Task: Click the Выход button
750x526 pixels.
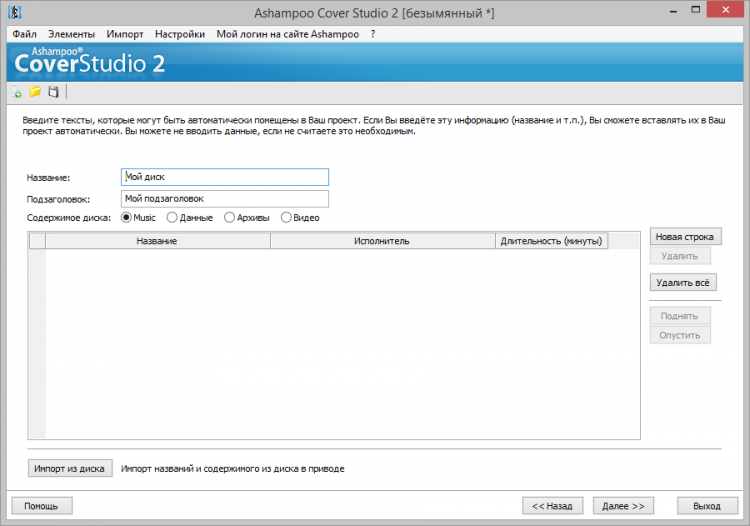Action: pyautogui.click(x=707, y=506)
